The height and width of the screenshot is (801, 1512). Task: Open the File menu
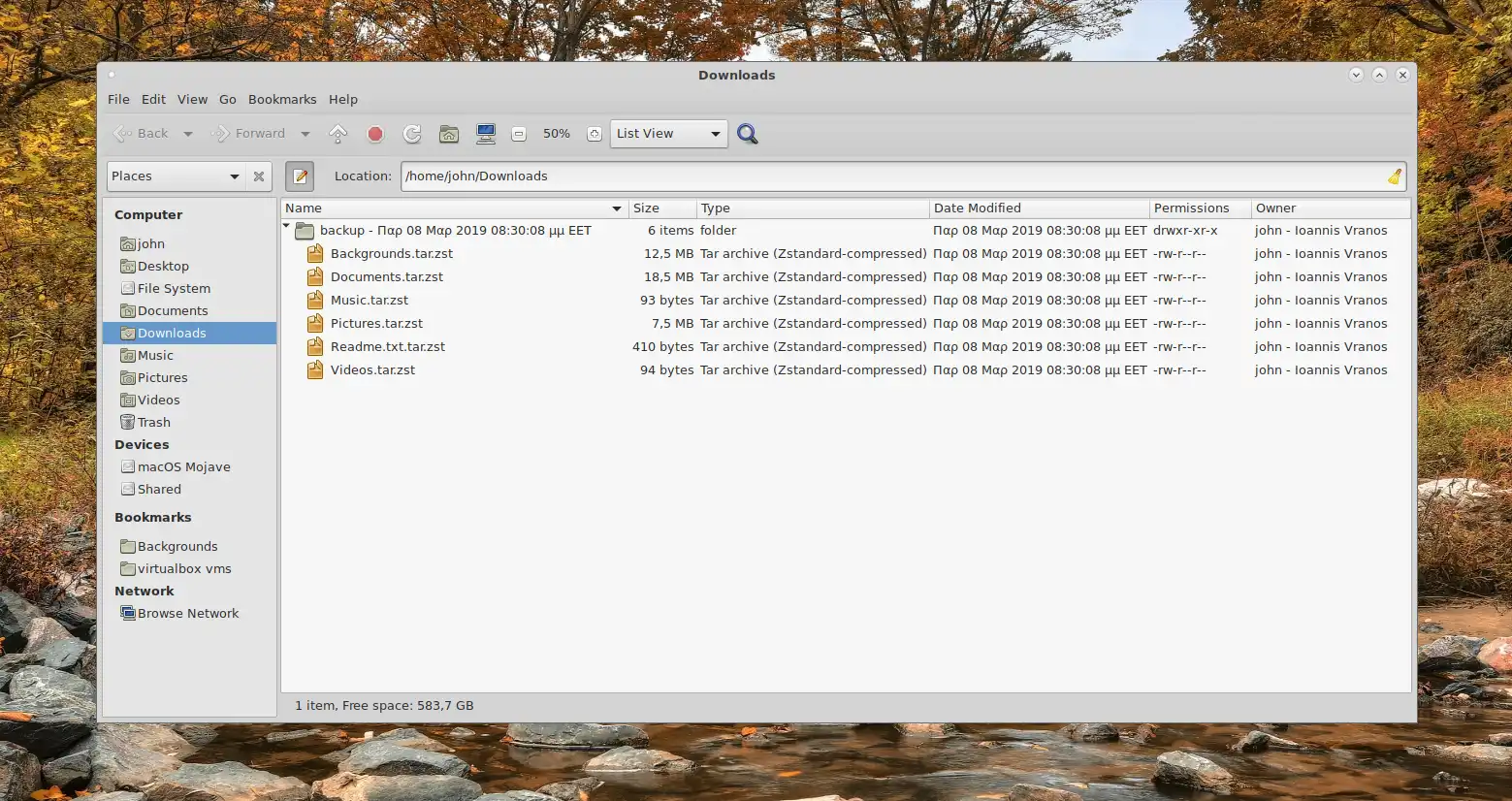[x=118, y=99]
